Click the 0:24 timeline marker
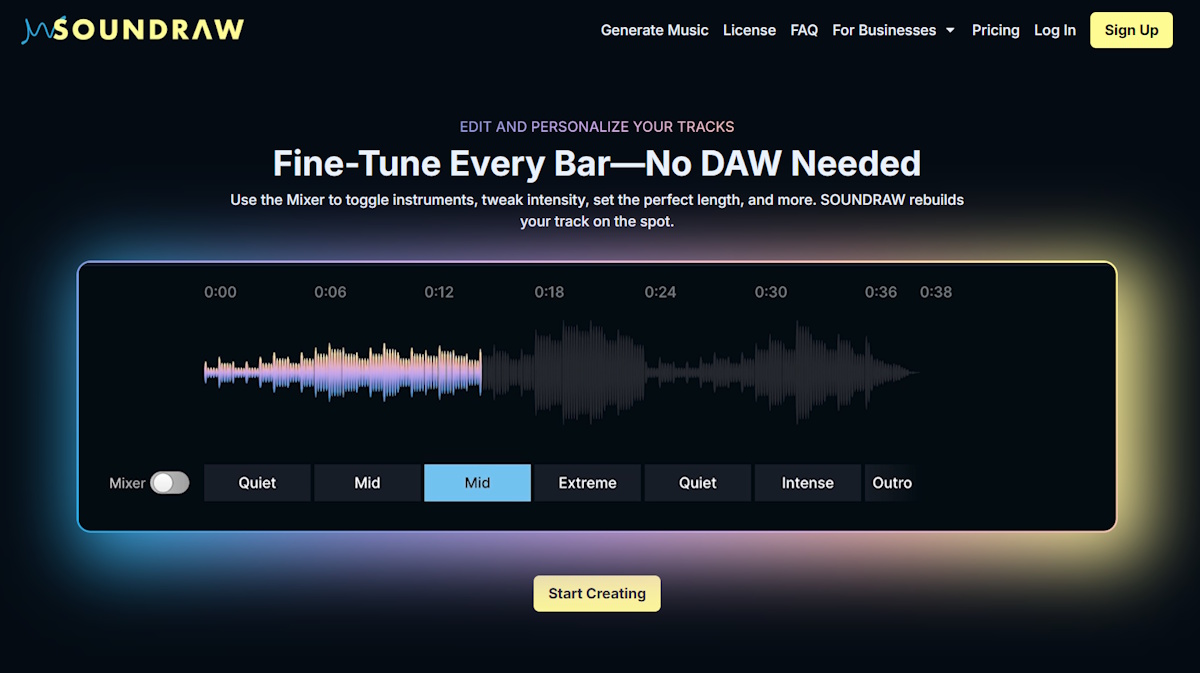The height and width of the screenshot is (673, 1200). point(660,292)
